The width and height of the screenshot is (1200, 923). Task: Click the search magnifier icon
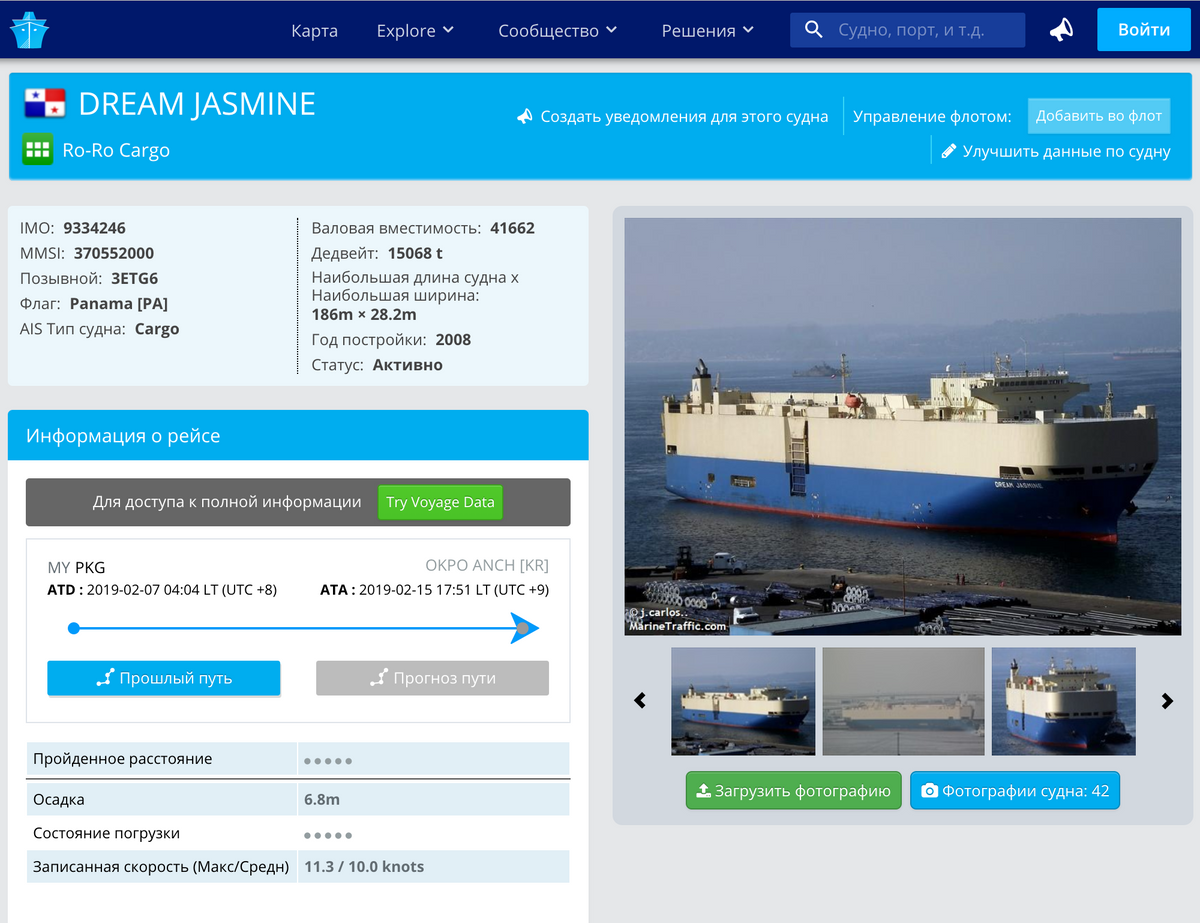coord(814,30)
